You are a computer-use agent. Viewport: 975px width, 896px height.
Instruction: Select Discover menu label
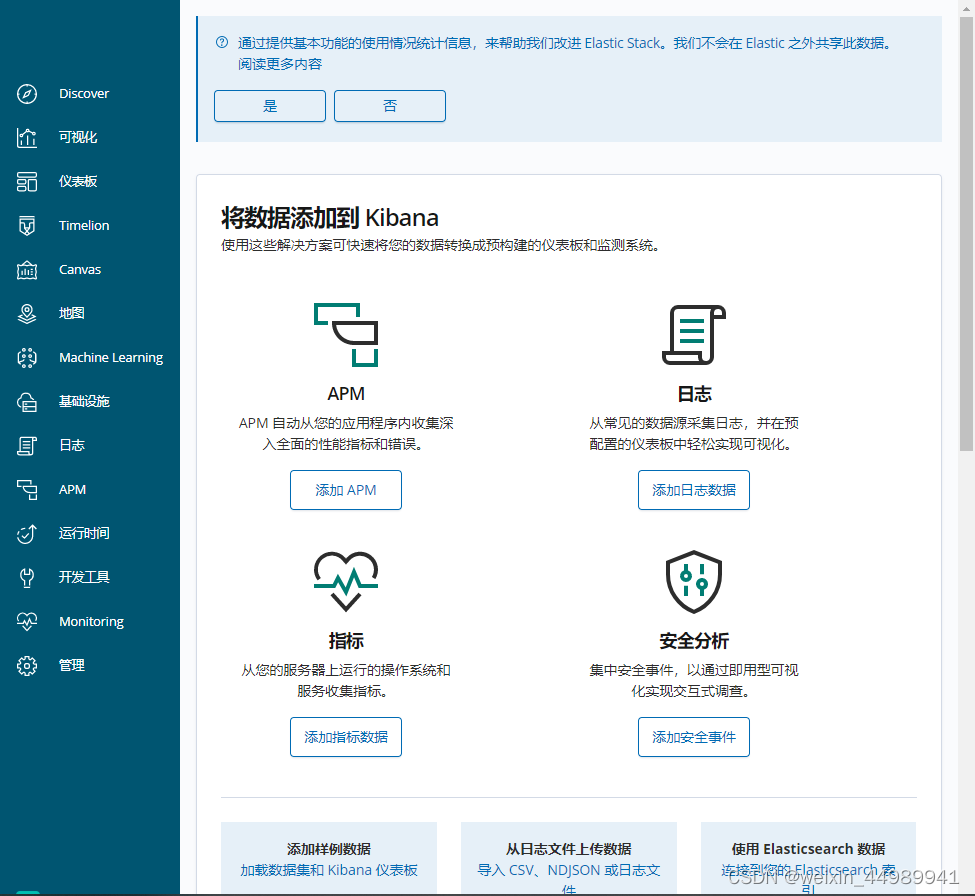point(84,94)
